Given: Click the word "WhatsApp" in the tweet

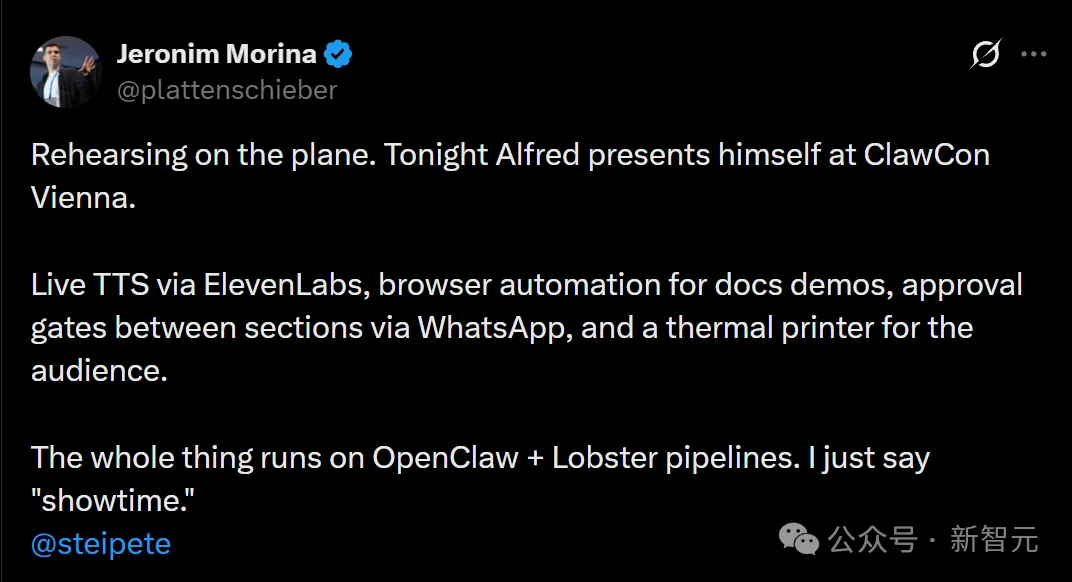Looking at the screenshot, I should point(494,327).
